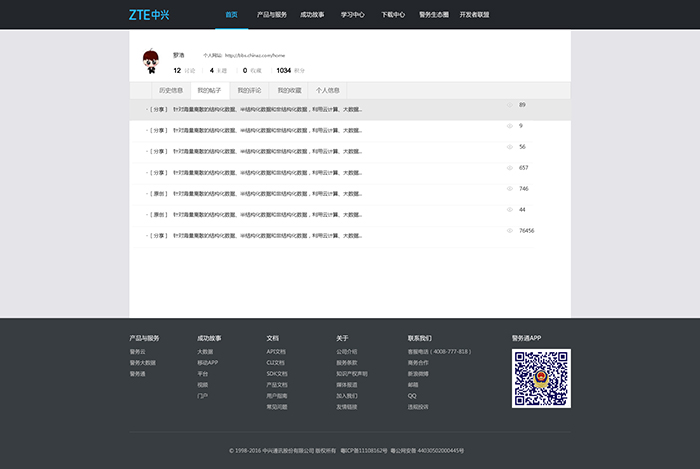Click the eye icon beside 44 views

coord(509,210)
